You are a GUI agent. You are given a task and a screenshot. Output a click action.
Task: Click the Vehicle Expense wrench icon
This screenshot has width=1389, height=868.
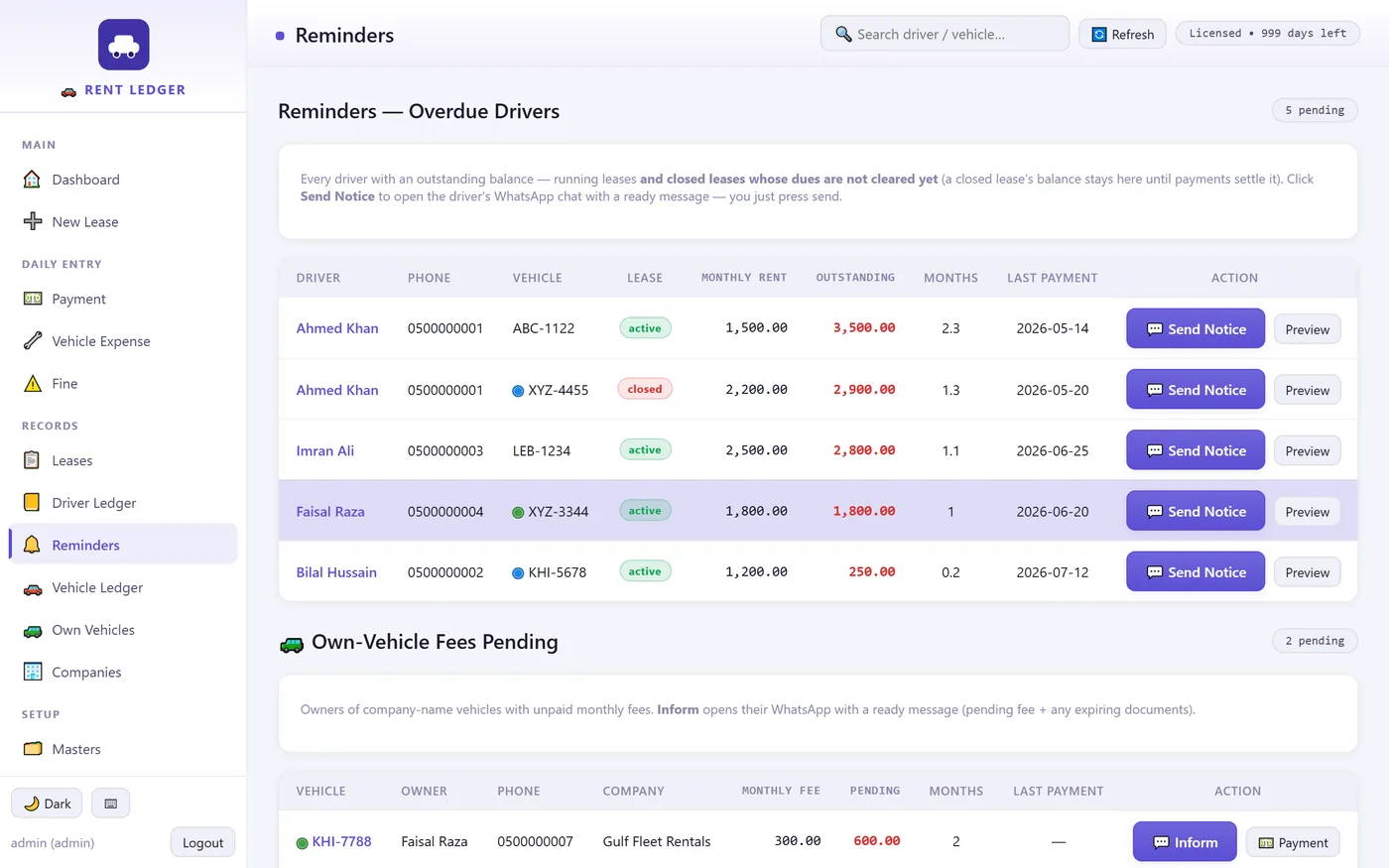(x=33, y=341)
